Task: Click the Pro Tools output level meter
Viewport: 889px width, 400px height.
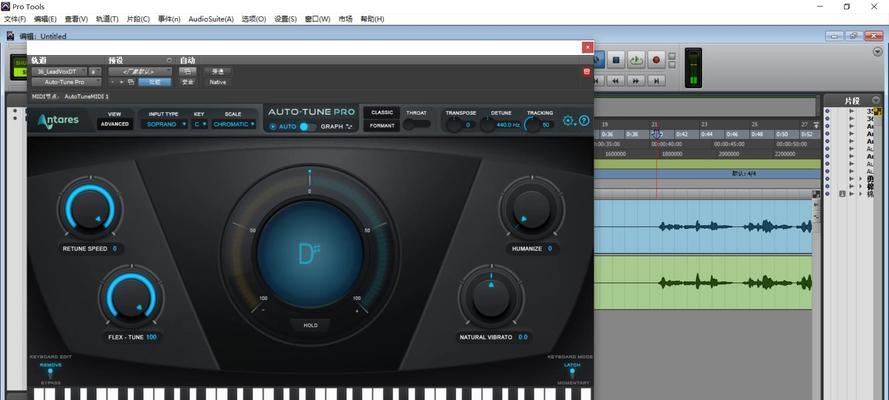Action: [693, 67]
